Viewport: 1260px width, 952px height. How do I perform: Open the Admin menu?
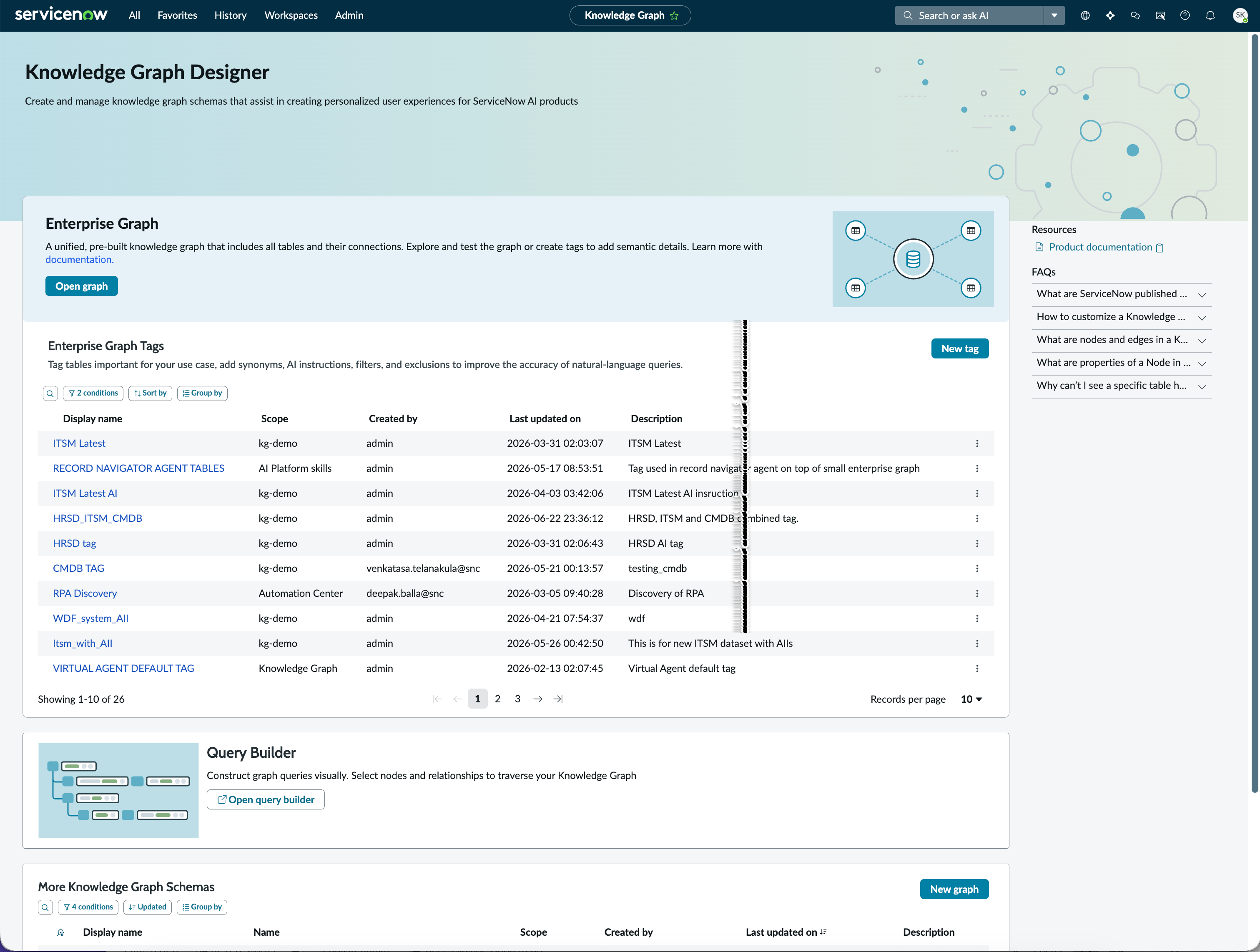(x=349, y=15)
